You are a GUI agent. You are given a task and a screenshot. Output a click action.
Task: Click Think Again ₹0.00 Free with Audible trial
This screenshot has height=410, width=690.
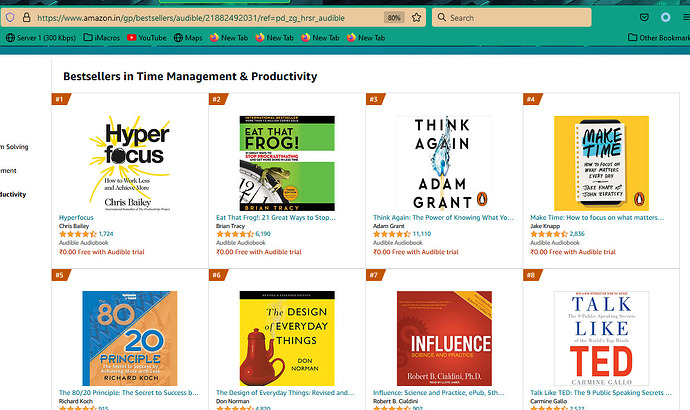(416, 252)
